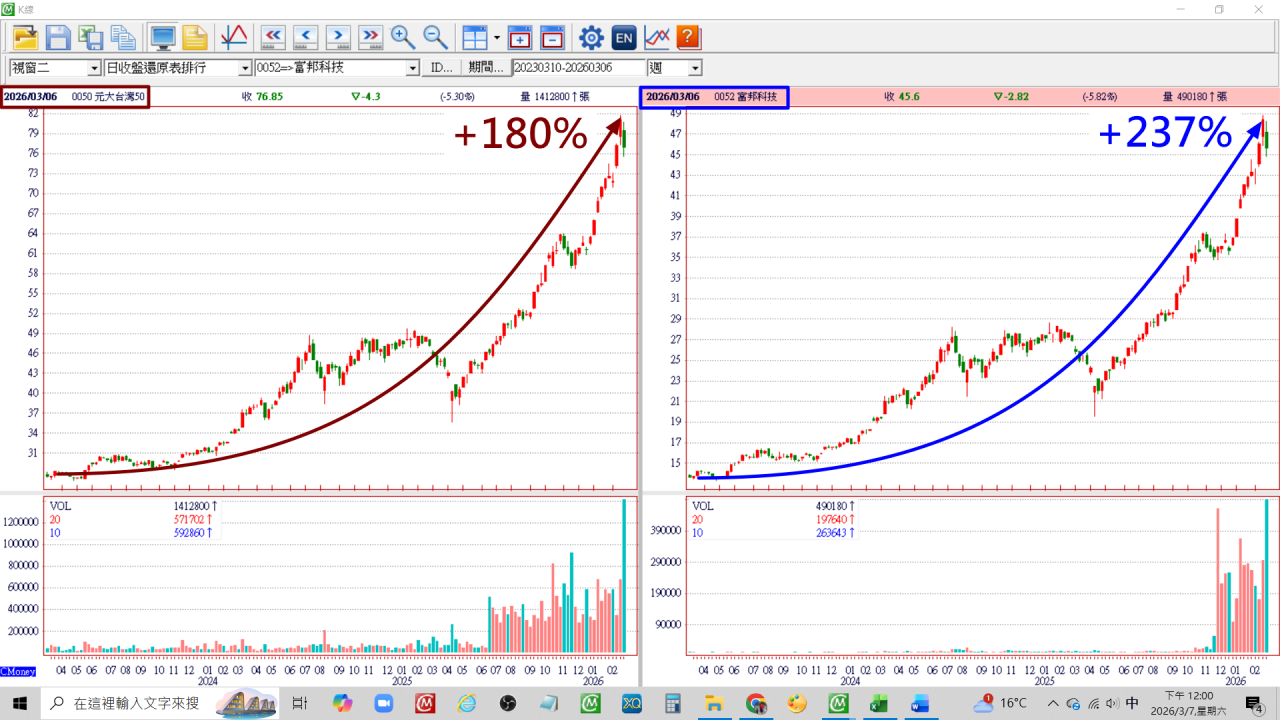The image size is (1280, 720).
Task: Export chart data with the Excel icon
Action: [91, 38]
